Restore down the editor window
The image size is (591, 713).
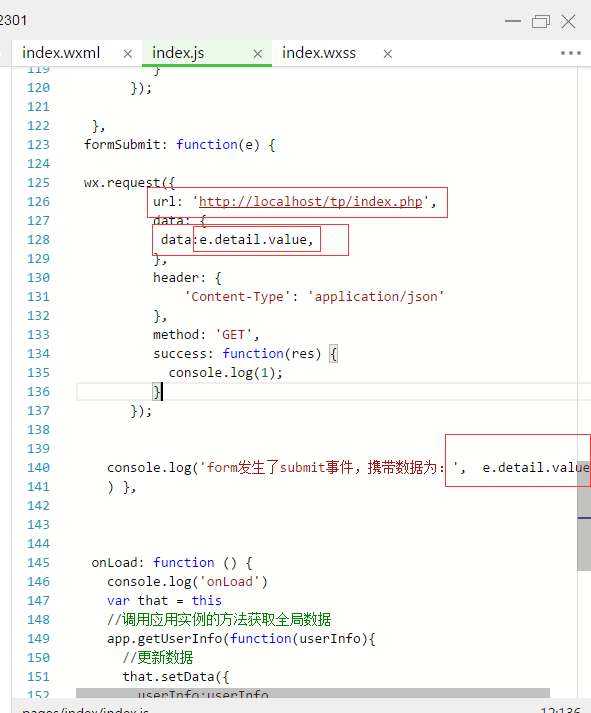click(x=541, y=21)
